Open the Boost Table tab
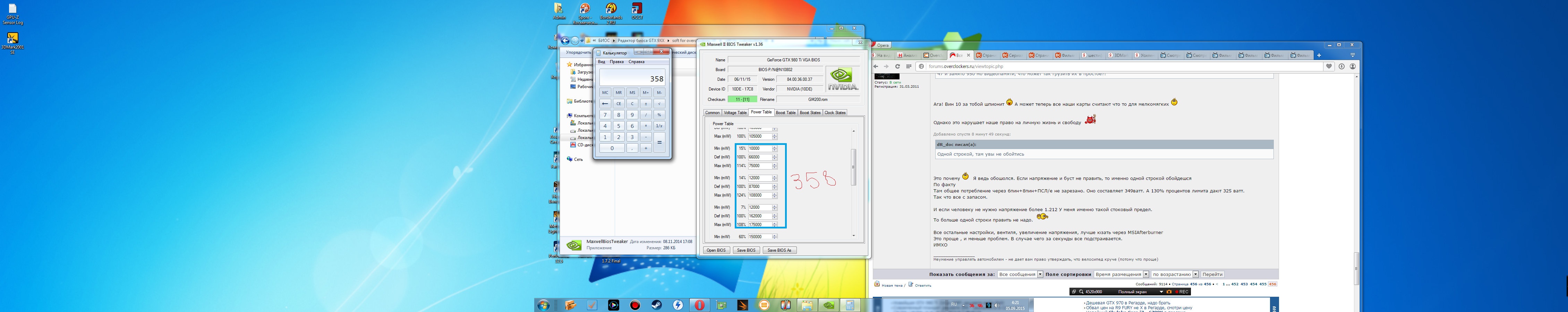The image size is (1568, 312). pos(785,113)
